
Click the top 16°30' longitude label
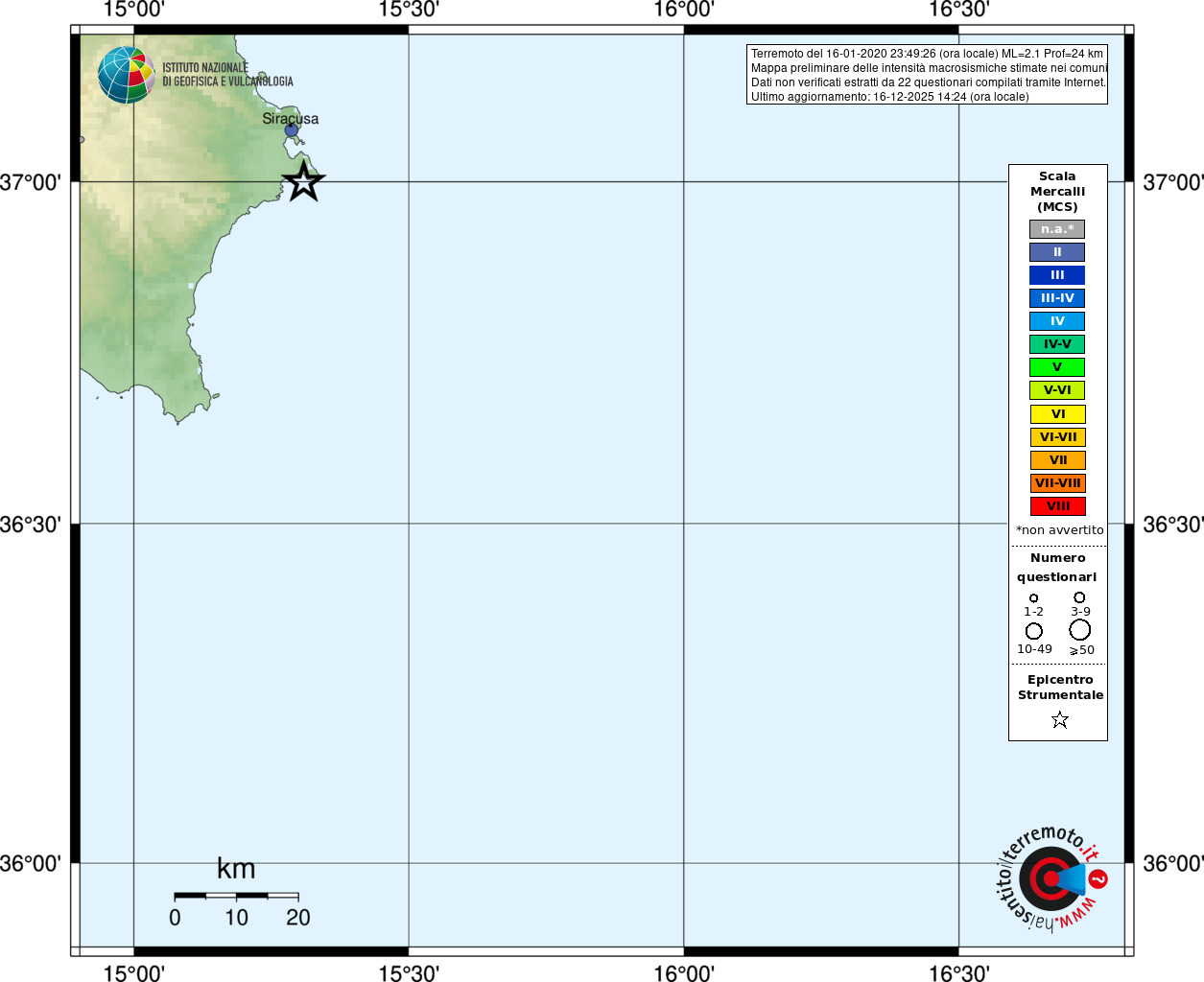coord(959,10)
